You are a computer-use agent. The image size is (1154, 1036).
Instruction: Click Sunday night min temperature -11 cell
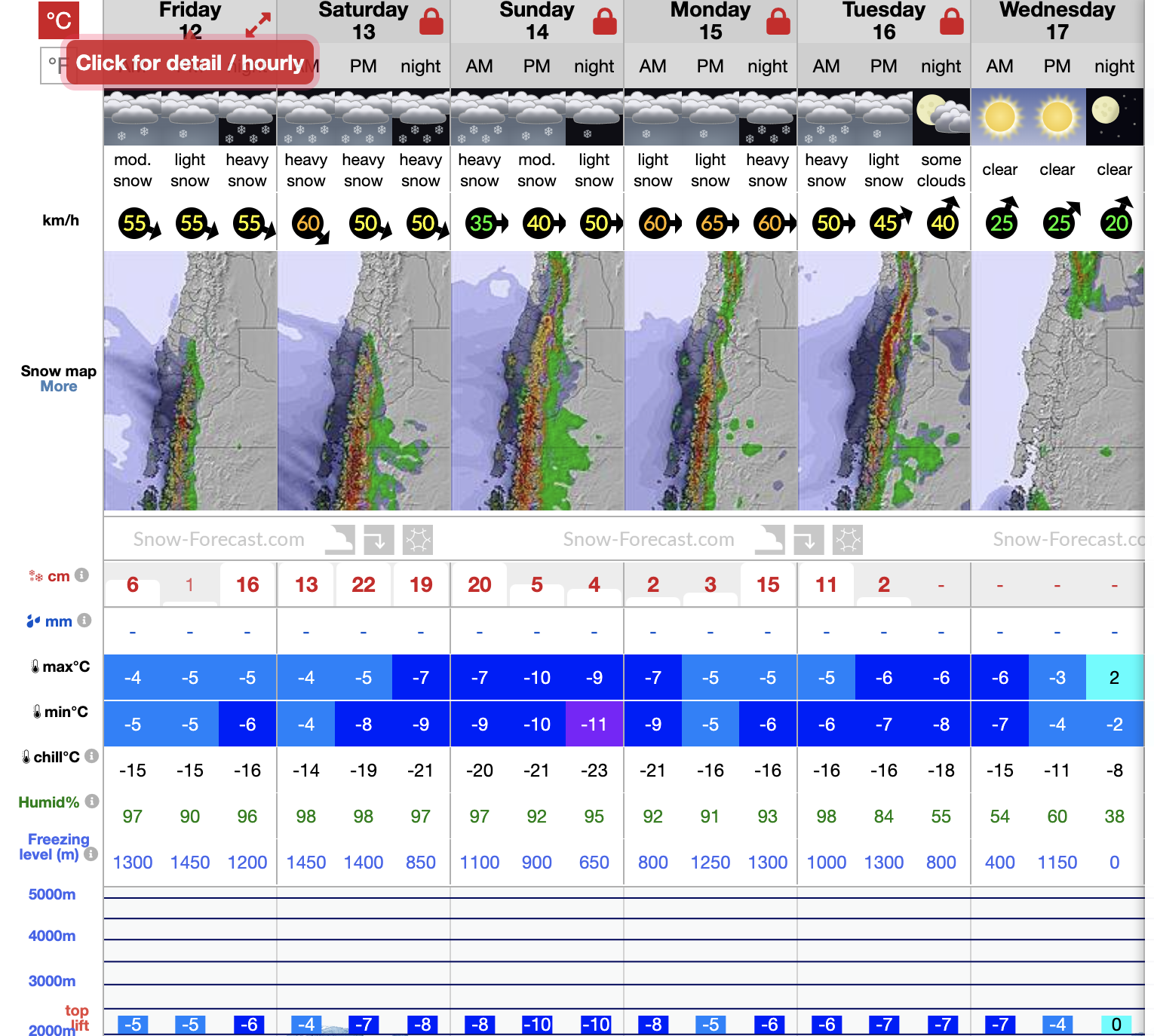pyautogui.click(x=594, y=724)
